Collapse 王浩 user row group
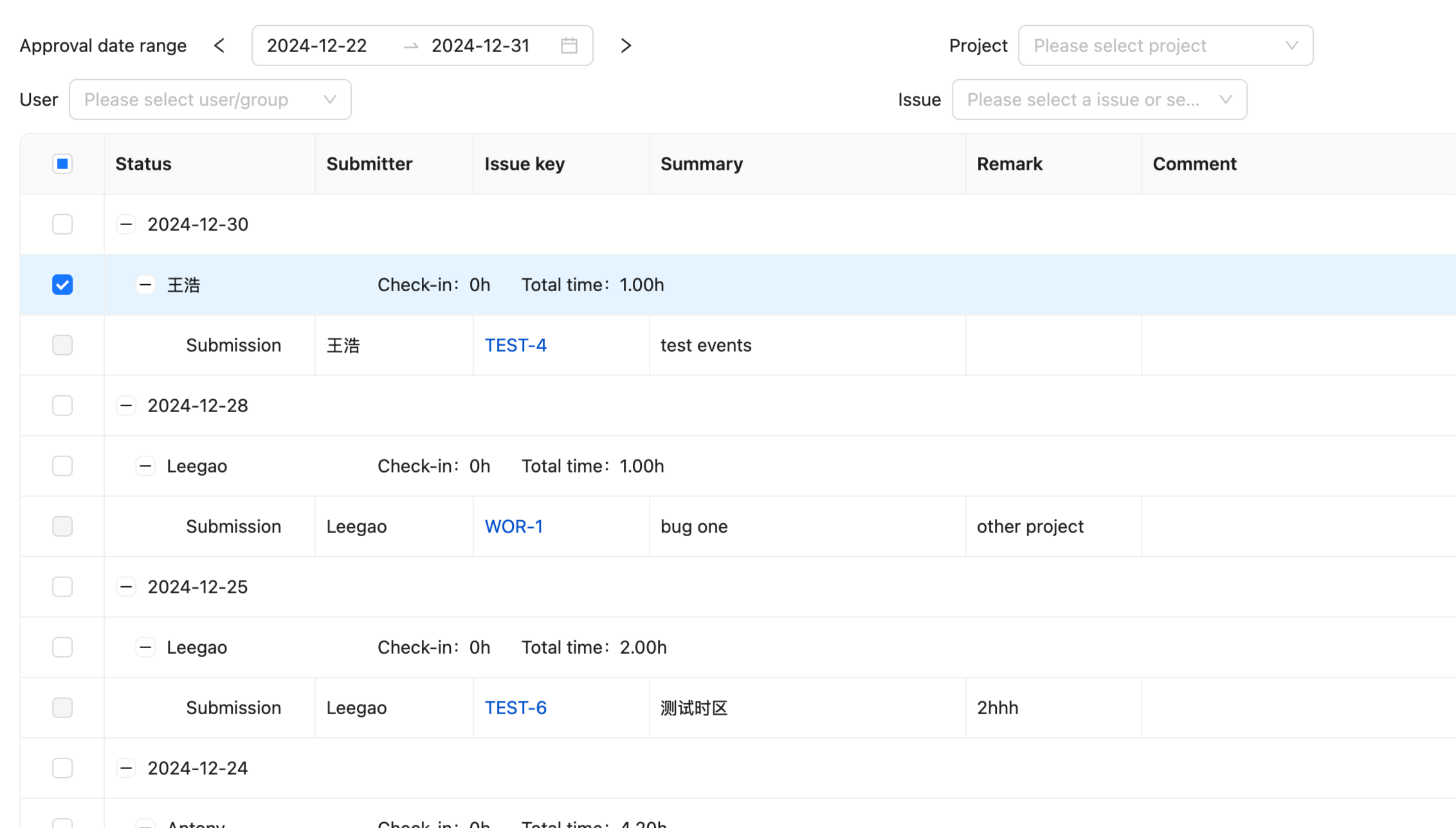1456x828 pixels. [145, 285]
